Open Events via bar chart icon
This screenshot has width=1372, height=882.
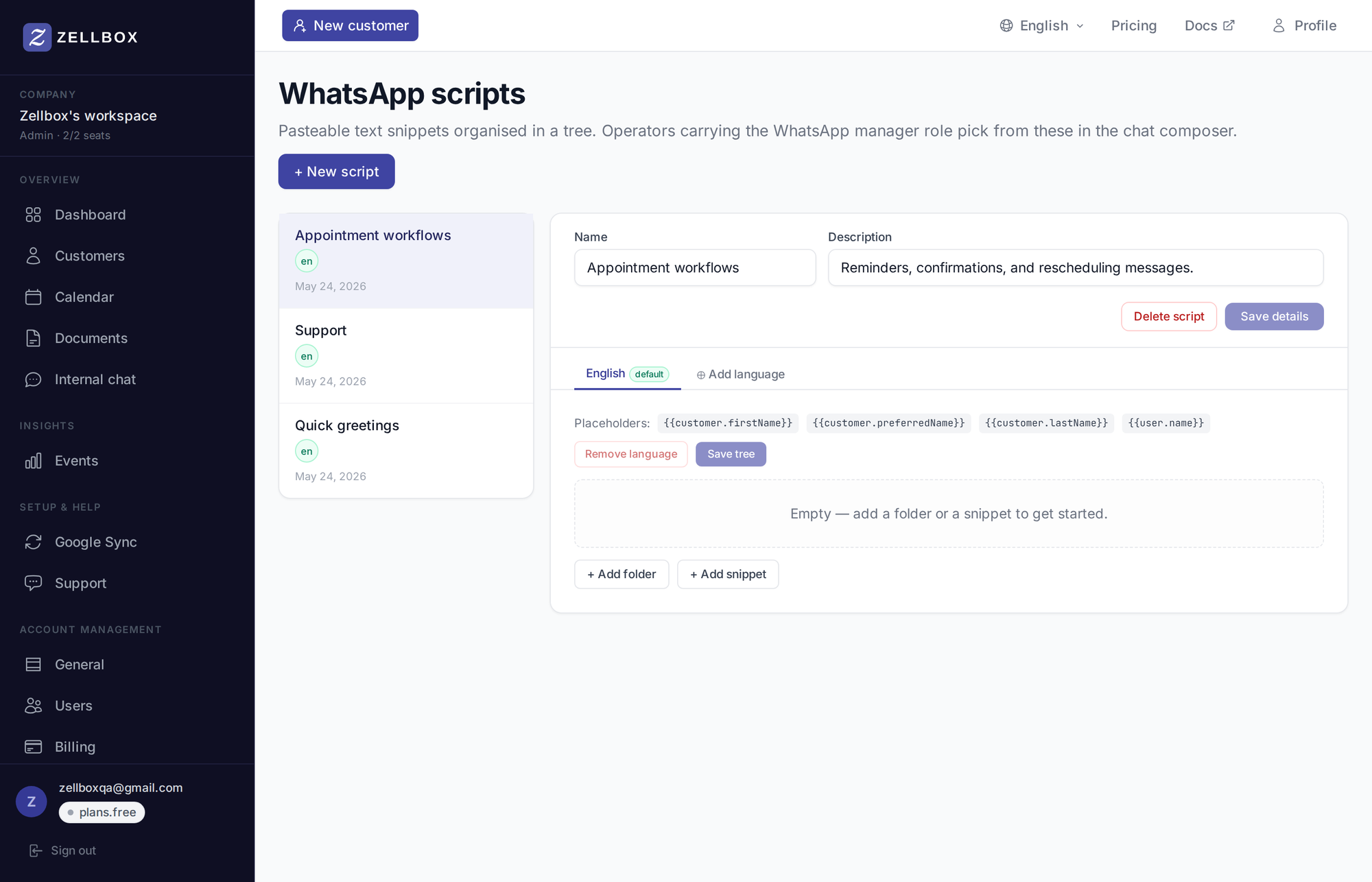(x=33, y=461)
